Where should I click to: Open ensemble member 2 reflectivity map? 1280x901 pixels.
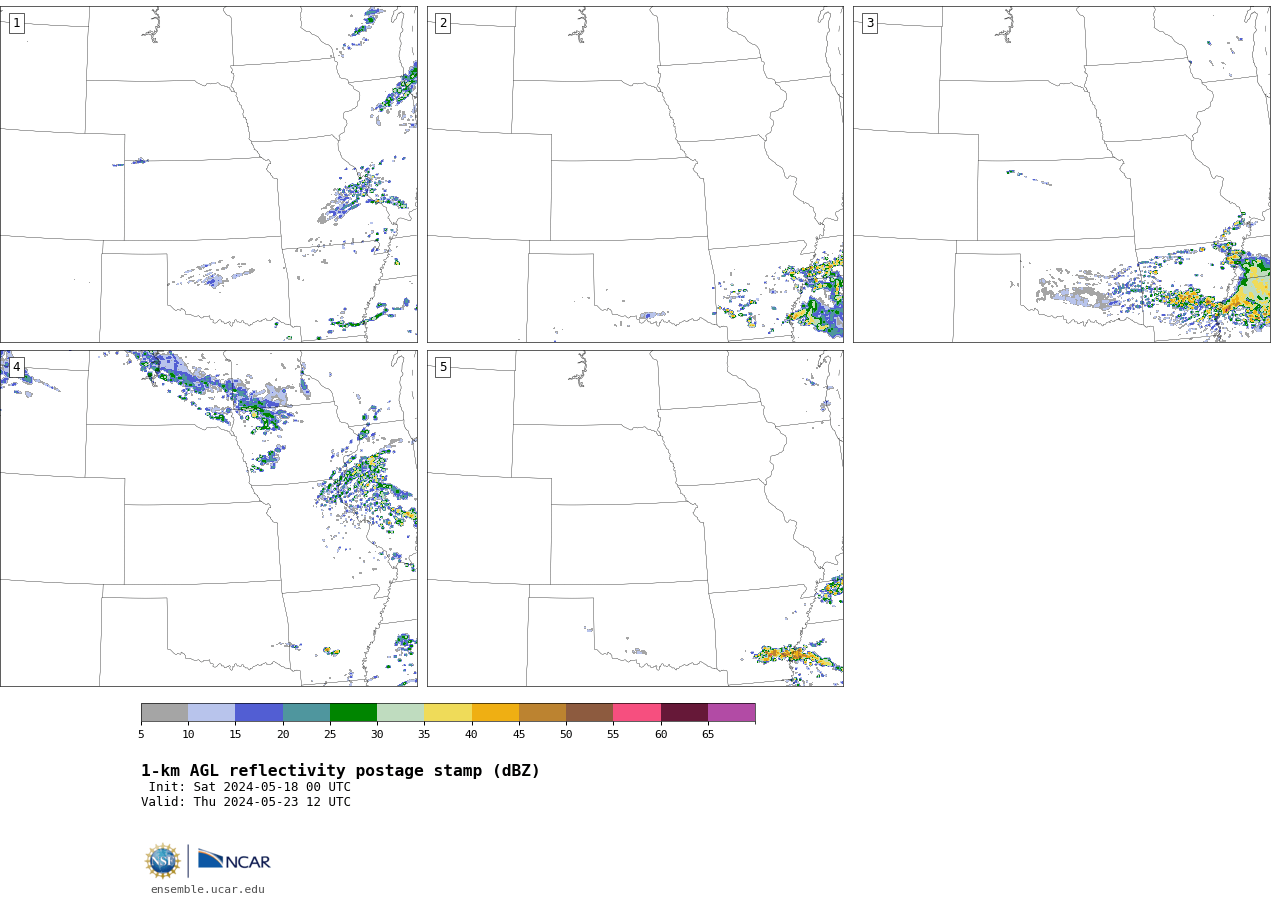point(635,174)
